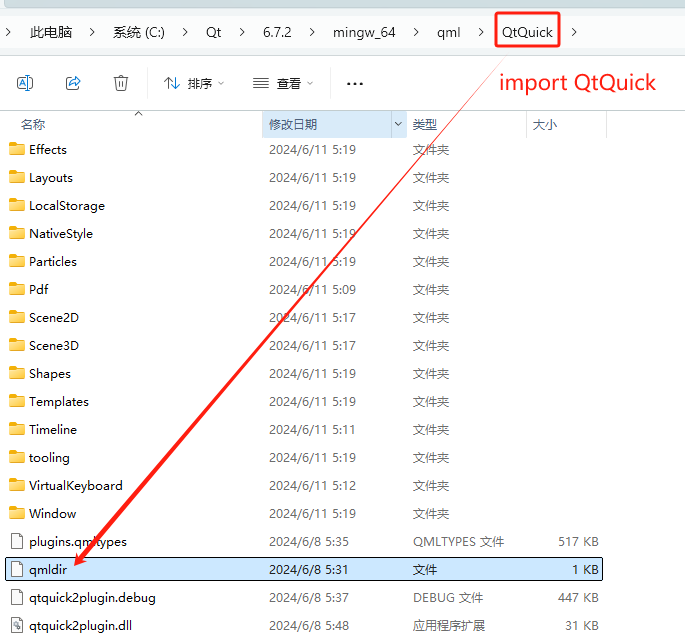
Task: Select the Layouts folder
Action: pyautogui.click(x=51, y=177)
